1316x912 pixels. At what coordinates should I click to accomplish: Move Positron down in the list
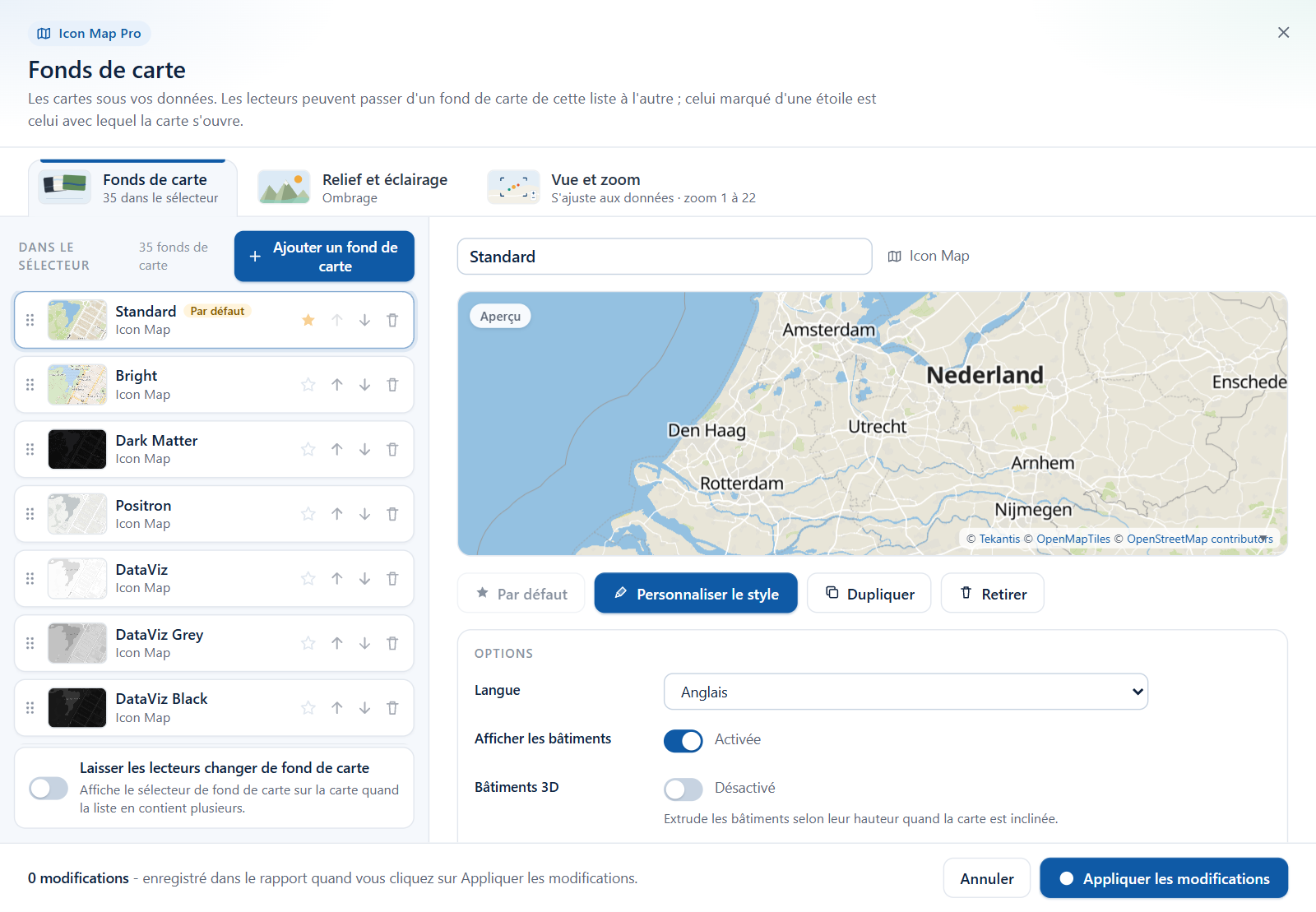click(x=364, y=514)
